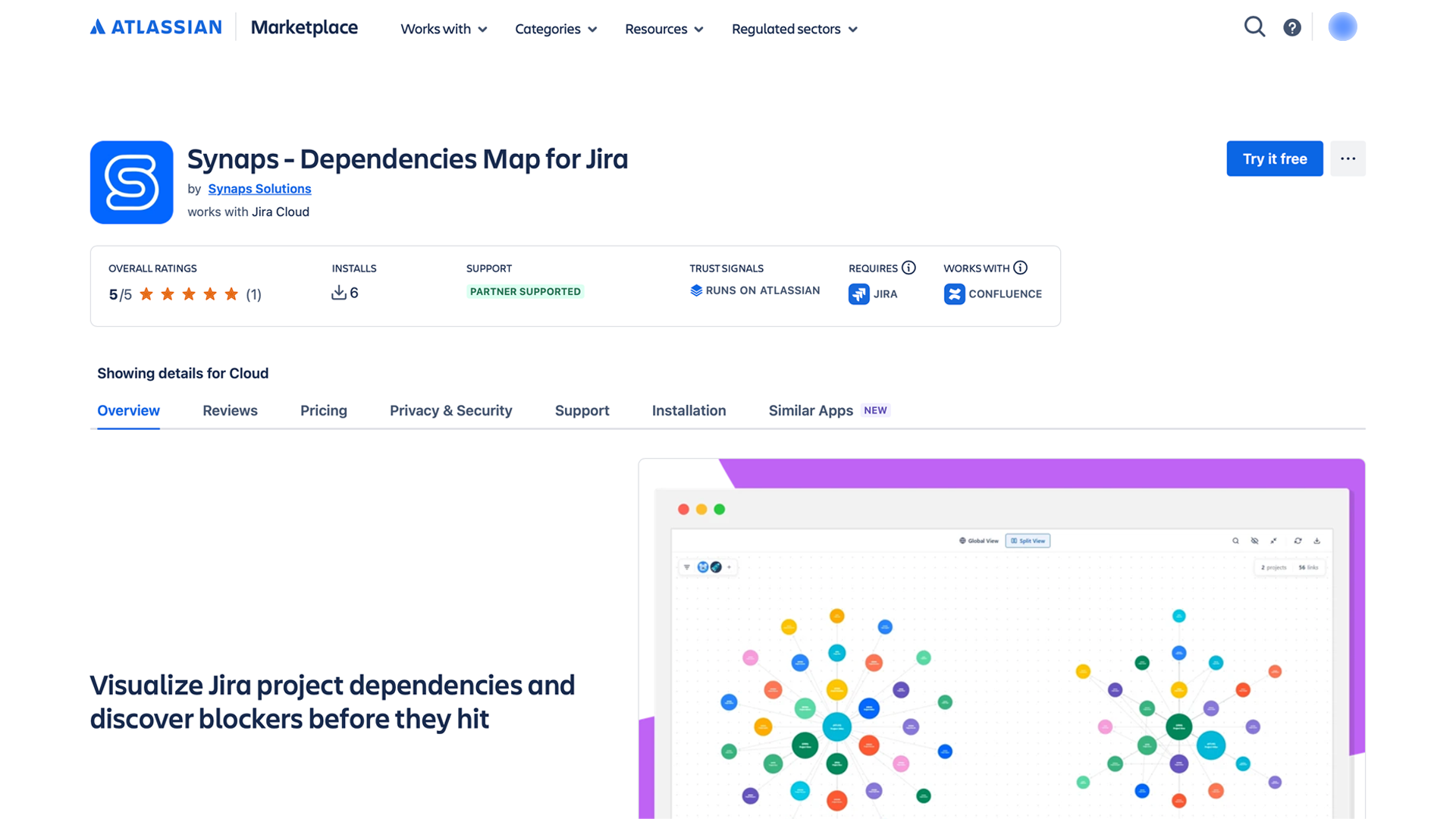Open the more options ellipsis button
This screenshot has width=1456, height=819.
[x=1348, y=158]
